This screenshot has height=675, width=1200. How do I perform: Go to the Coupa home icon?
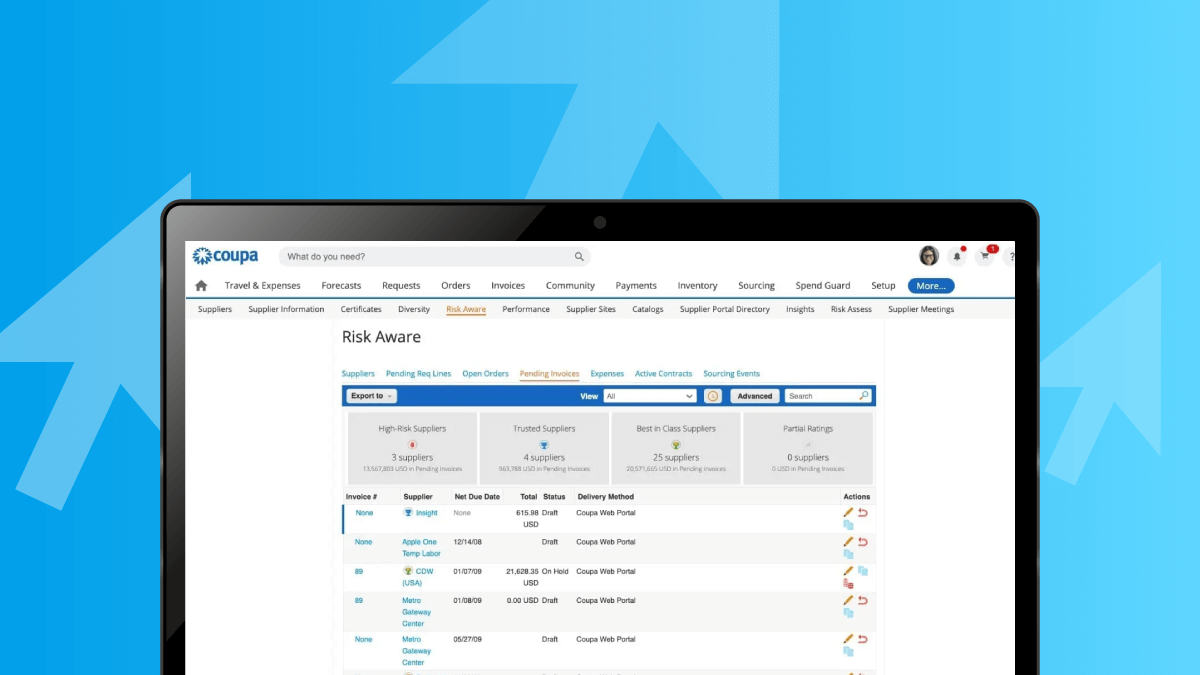click(201, 286)
